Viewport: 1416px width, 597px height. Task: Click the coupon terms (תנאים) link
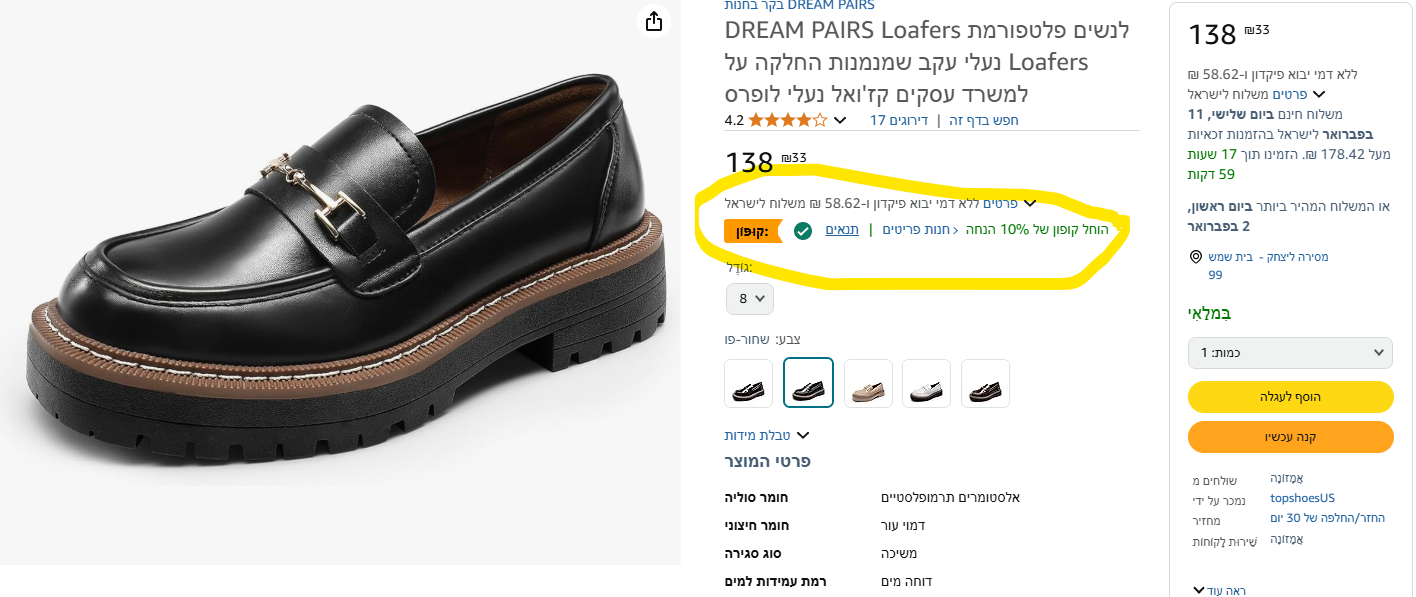click(x=840, y=230)
